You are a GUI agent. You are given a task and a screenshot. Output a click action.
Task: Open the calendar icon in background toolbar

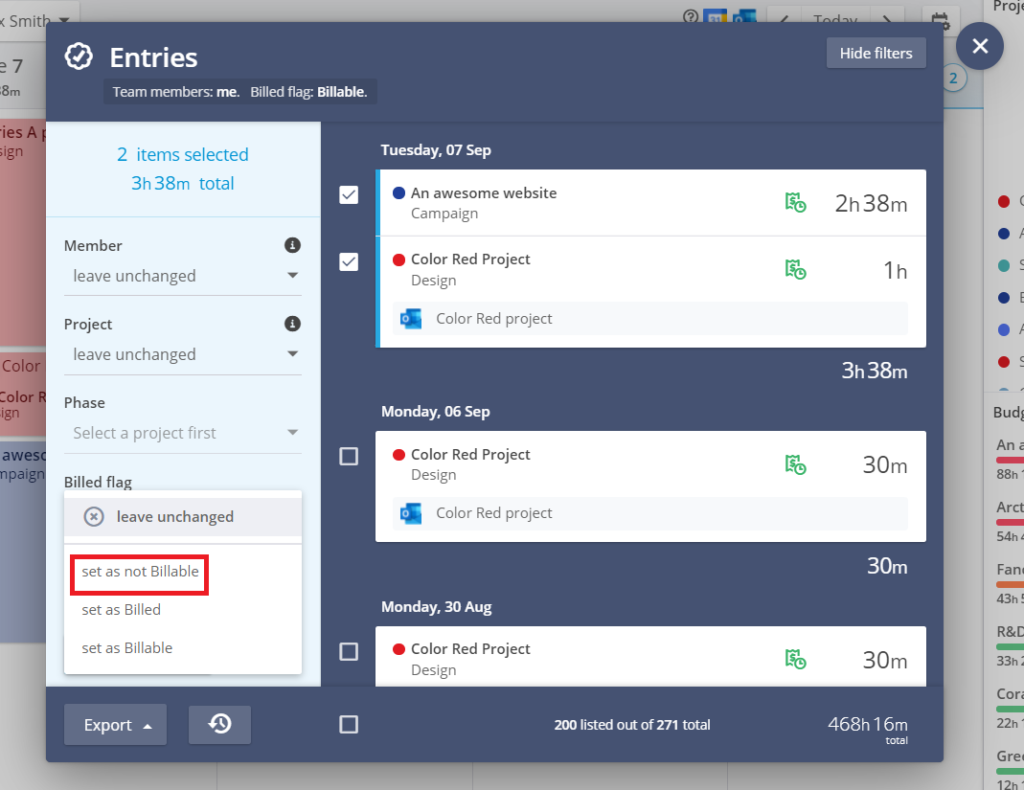(940, 20)
